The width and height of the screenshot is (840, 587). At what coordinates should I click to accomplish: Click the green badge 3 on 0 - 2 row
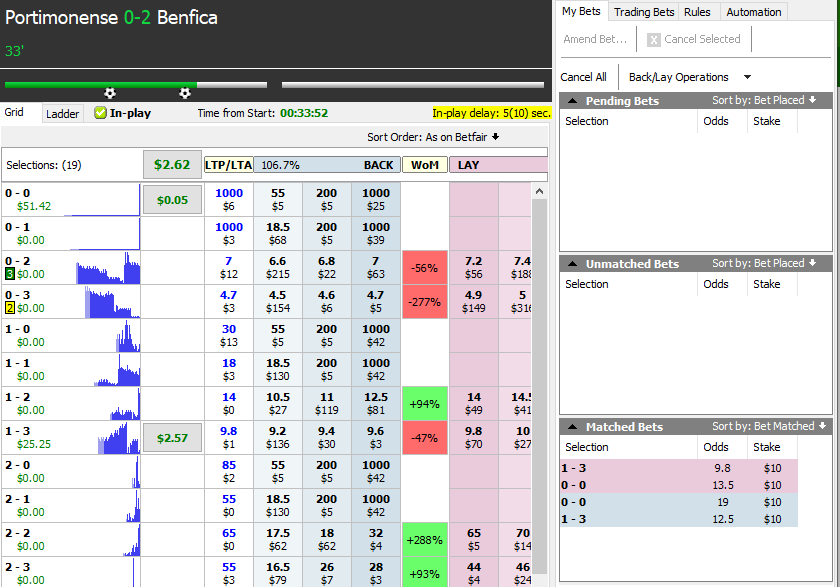tap(10, 274)
